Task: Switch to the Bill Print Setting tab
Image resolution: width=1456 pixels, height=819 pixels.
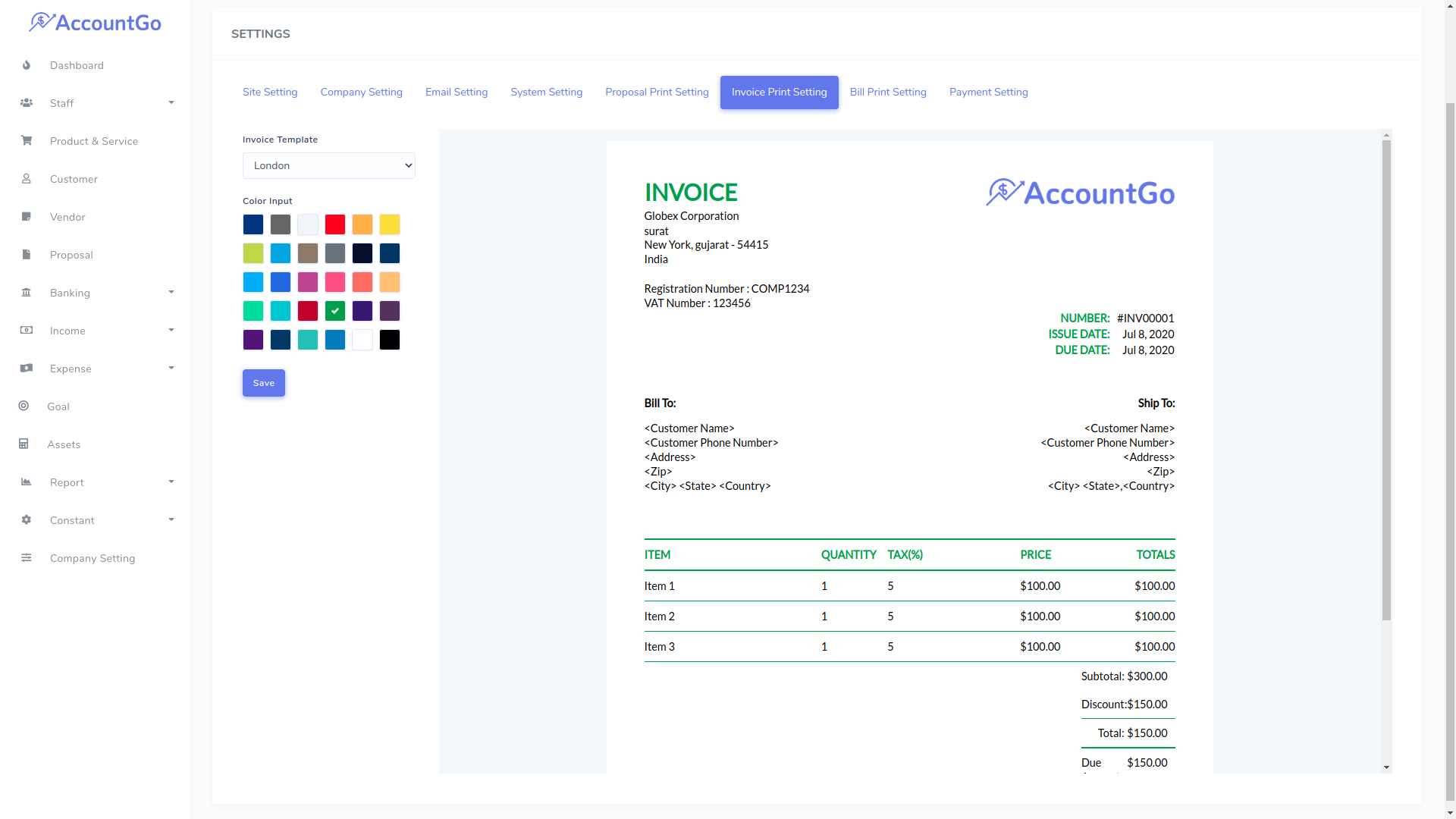Action: click(888, 92)
